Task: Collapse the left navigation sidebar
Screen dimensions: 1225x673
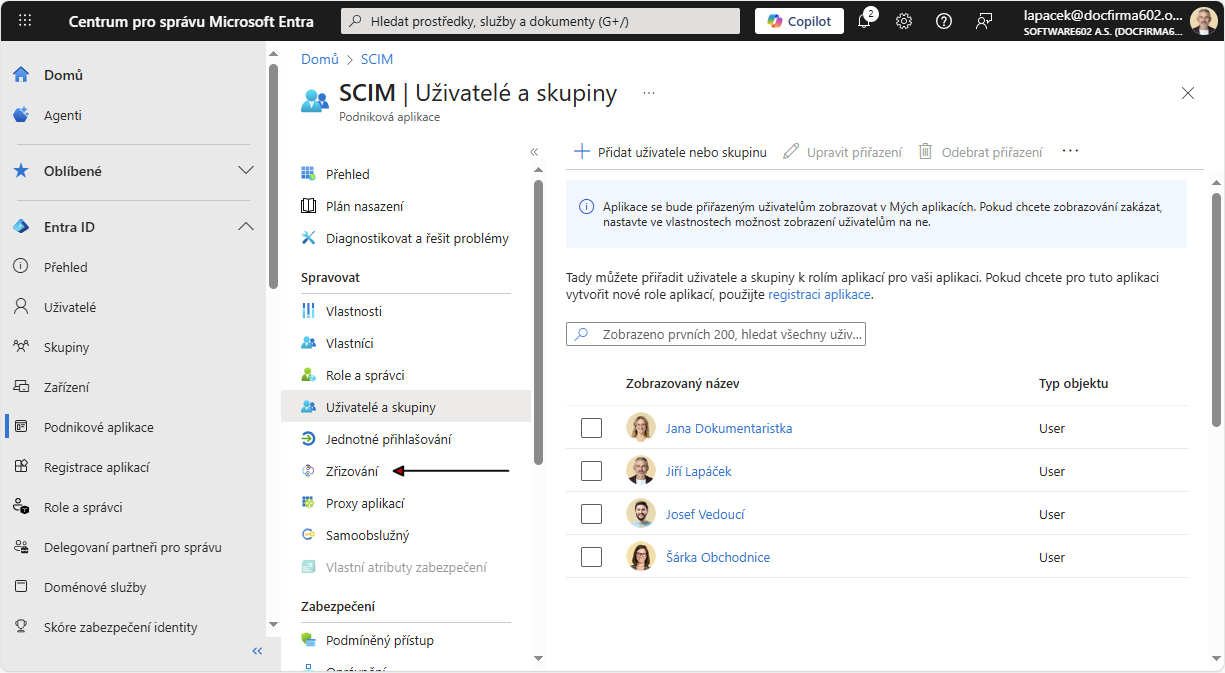Action: coord(257,651)
